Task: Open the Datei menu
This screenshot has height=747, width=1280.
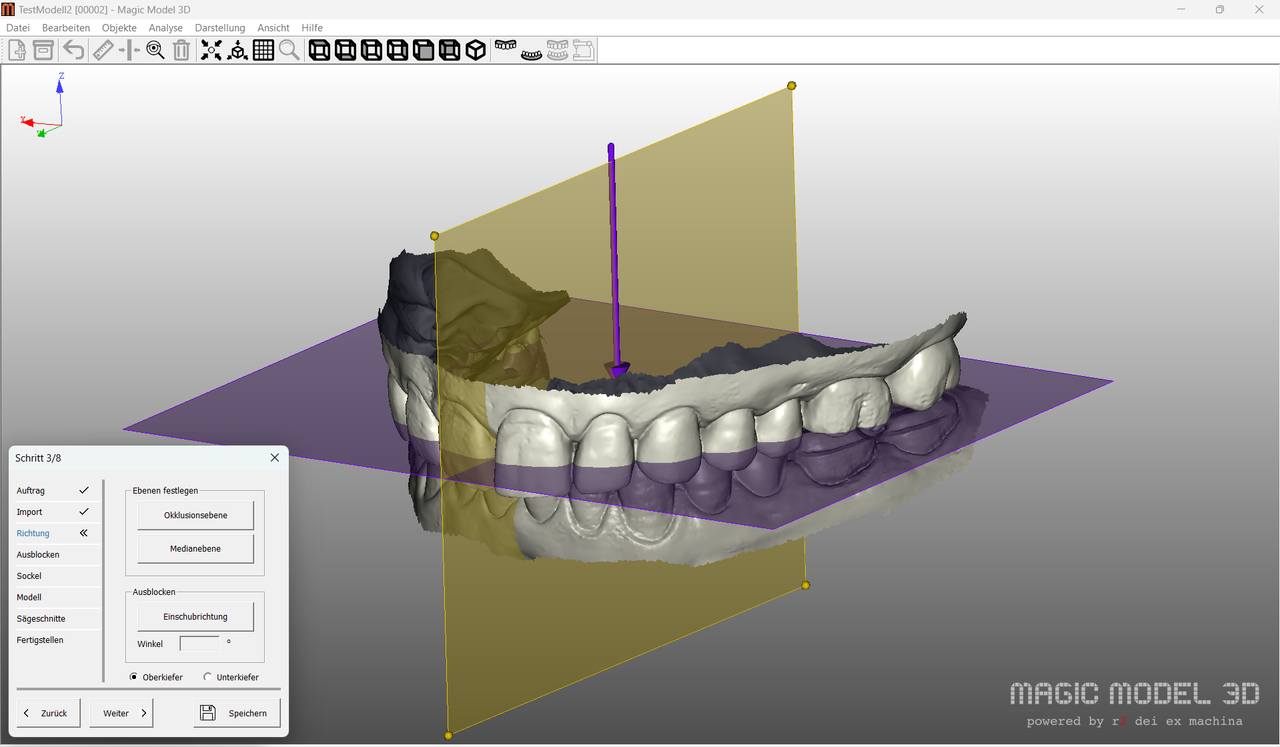Action: click(x=18, y=28)
